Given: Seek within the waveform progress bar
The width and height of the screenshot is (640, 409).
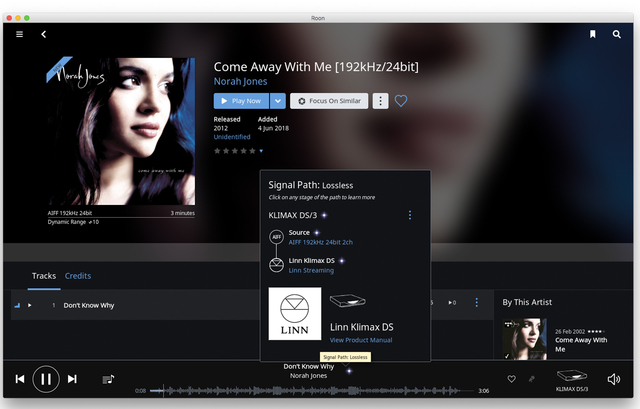Looking at the screenshot, I should tap(312, 391).
